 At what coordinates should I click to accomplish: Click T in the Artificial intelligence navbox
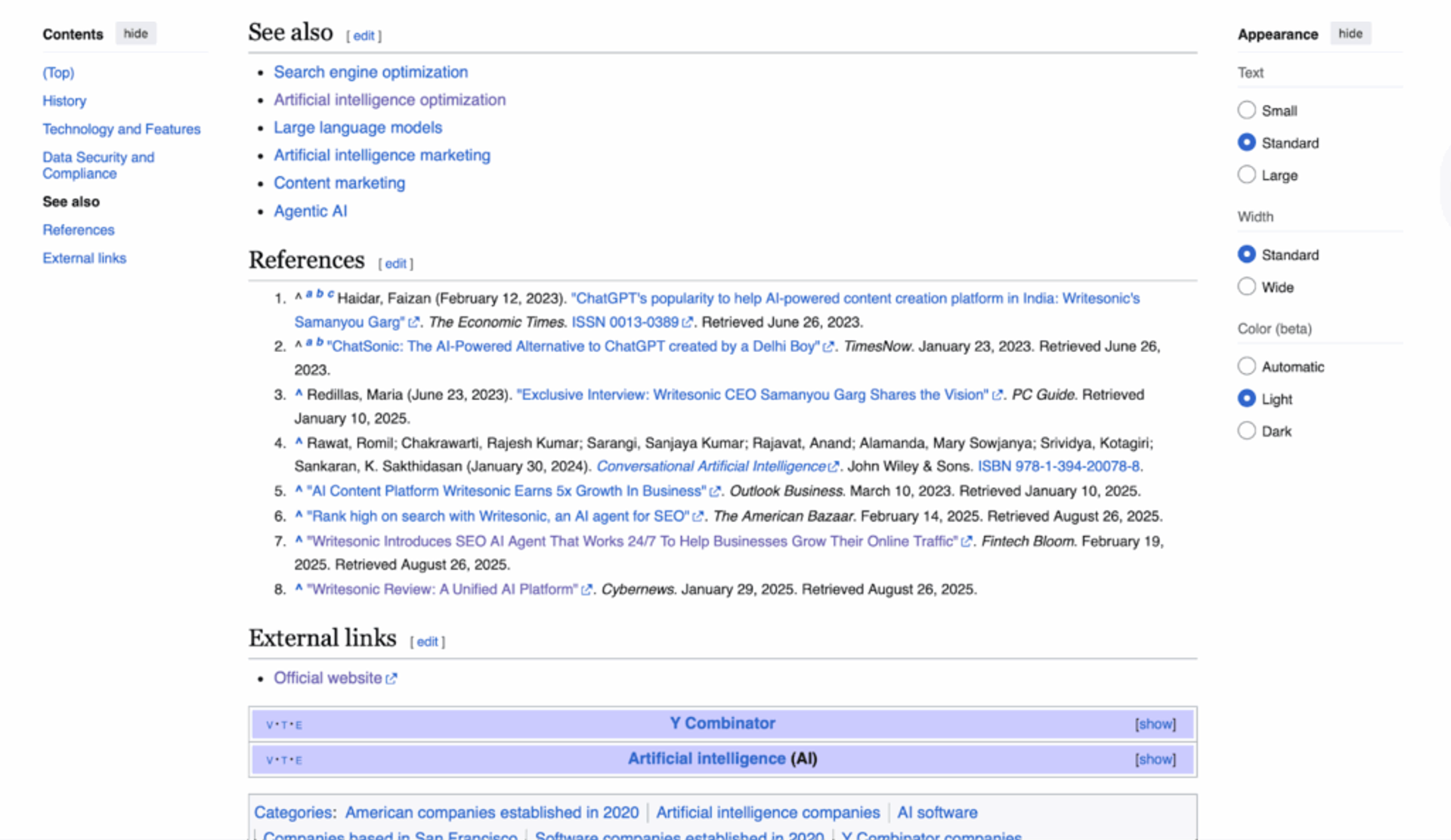coord(284,761)
